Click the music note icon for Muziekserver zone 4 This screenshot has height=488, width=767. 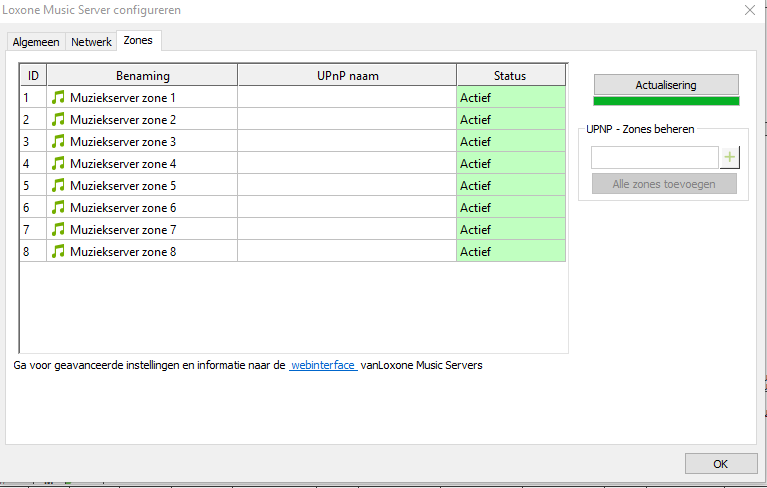pos(58,163)
